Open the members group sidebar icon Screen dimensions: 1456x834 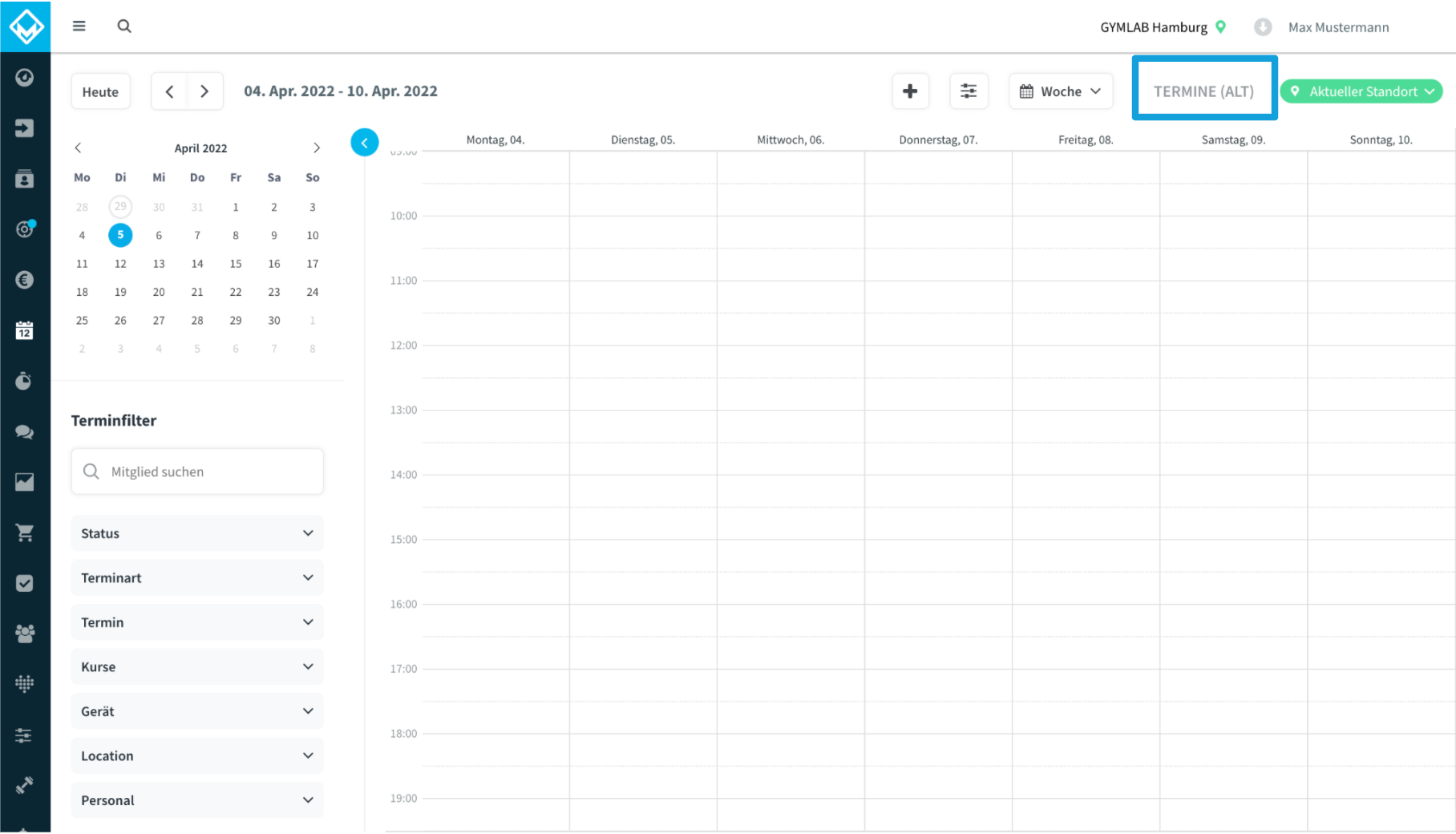[24, 634]
